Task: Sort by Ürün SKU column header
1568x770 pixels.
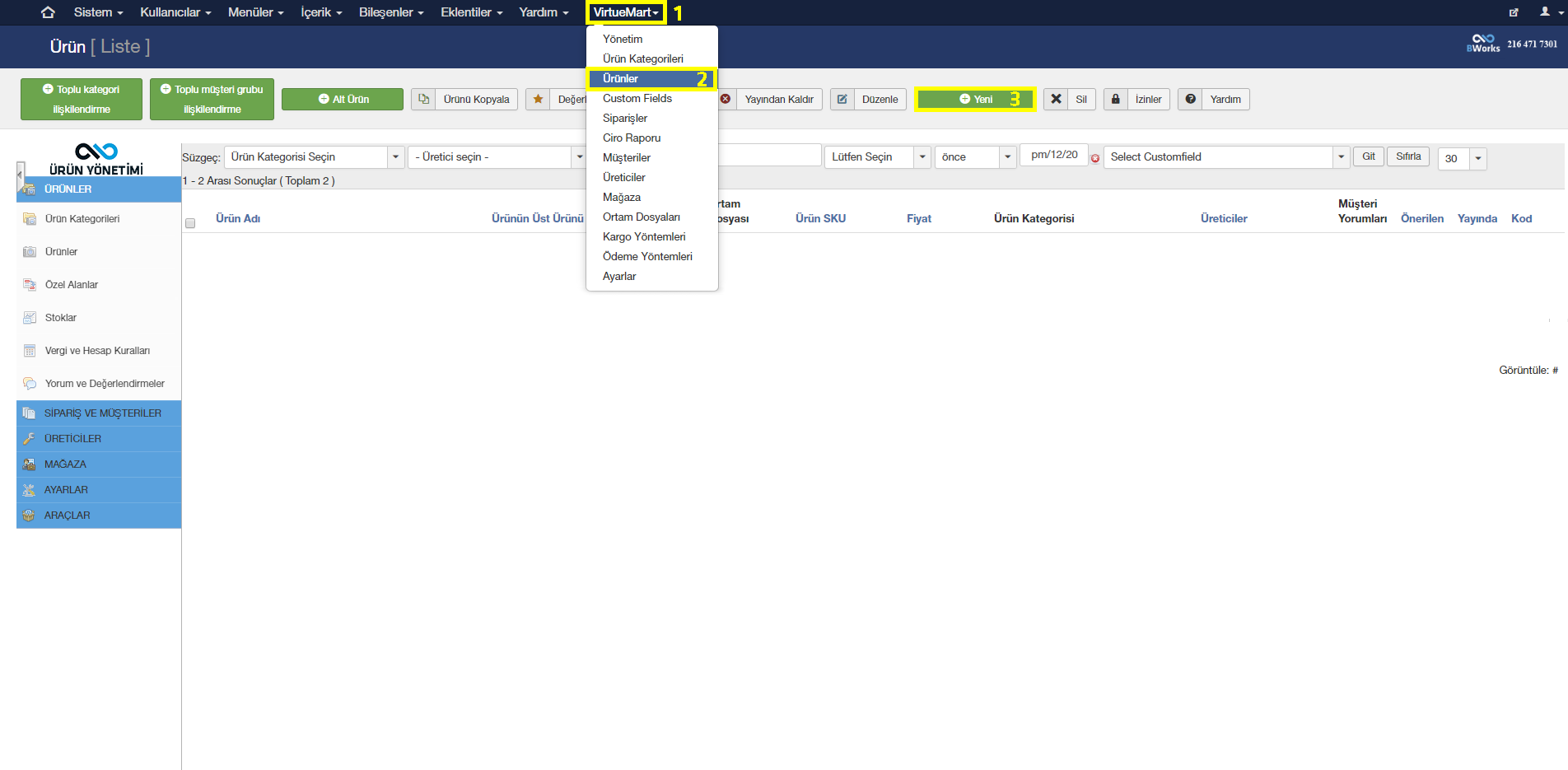Action: click(x=820, y=218)
